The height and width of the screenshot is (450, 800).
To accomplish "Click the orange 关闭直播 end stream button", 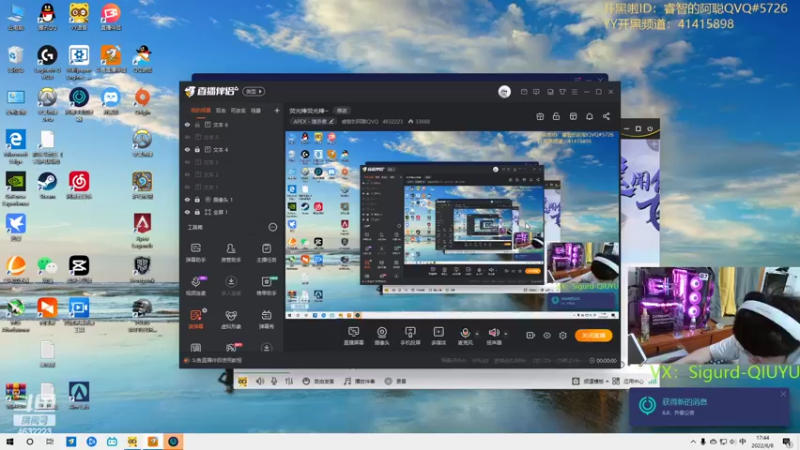I will [x=593, y=335].
